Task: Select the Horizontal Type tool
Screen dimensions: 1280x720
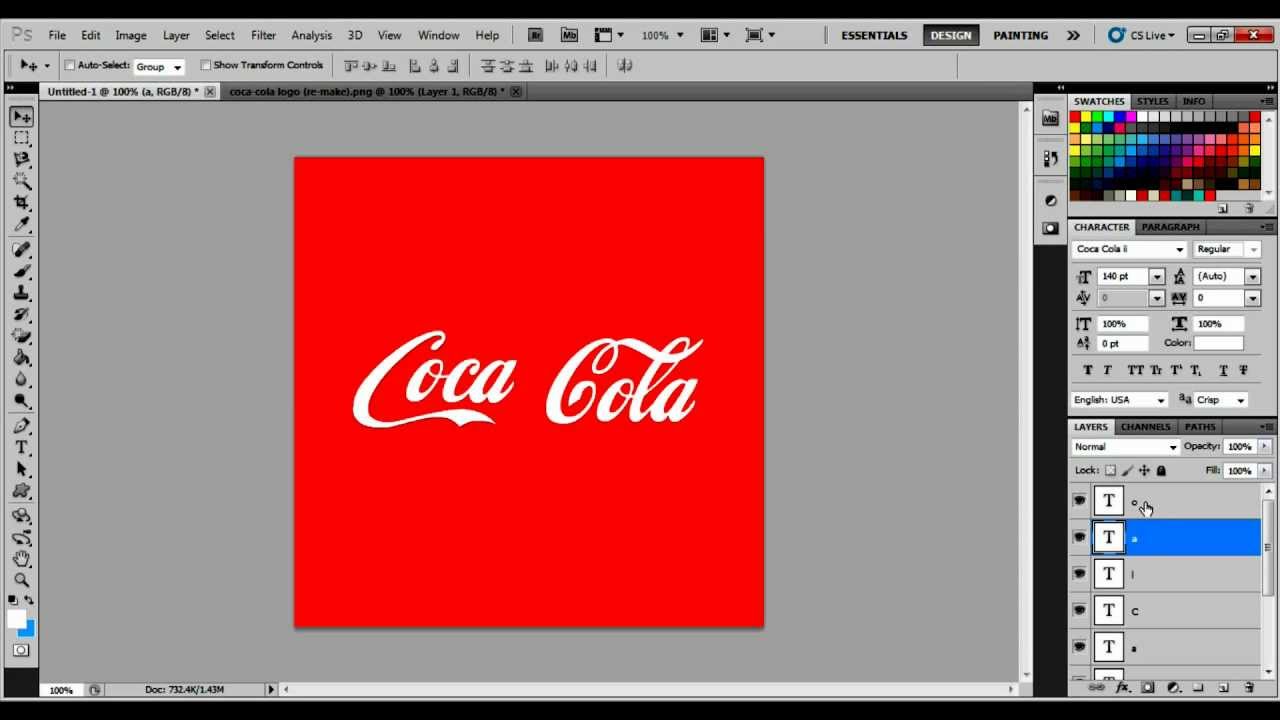Action: (22, 447)
